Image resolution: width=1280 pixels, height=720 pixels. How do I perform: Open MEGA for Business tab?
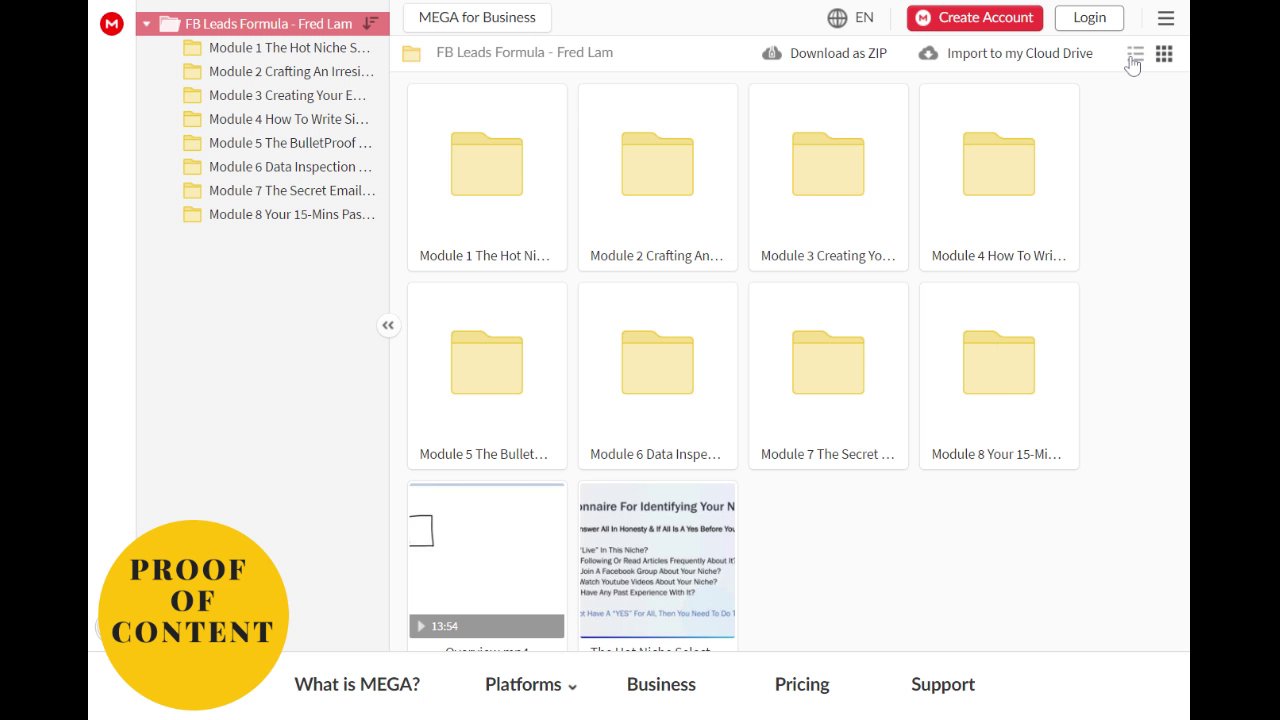pyautogui.click(x=477, y=17)
